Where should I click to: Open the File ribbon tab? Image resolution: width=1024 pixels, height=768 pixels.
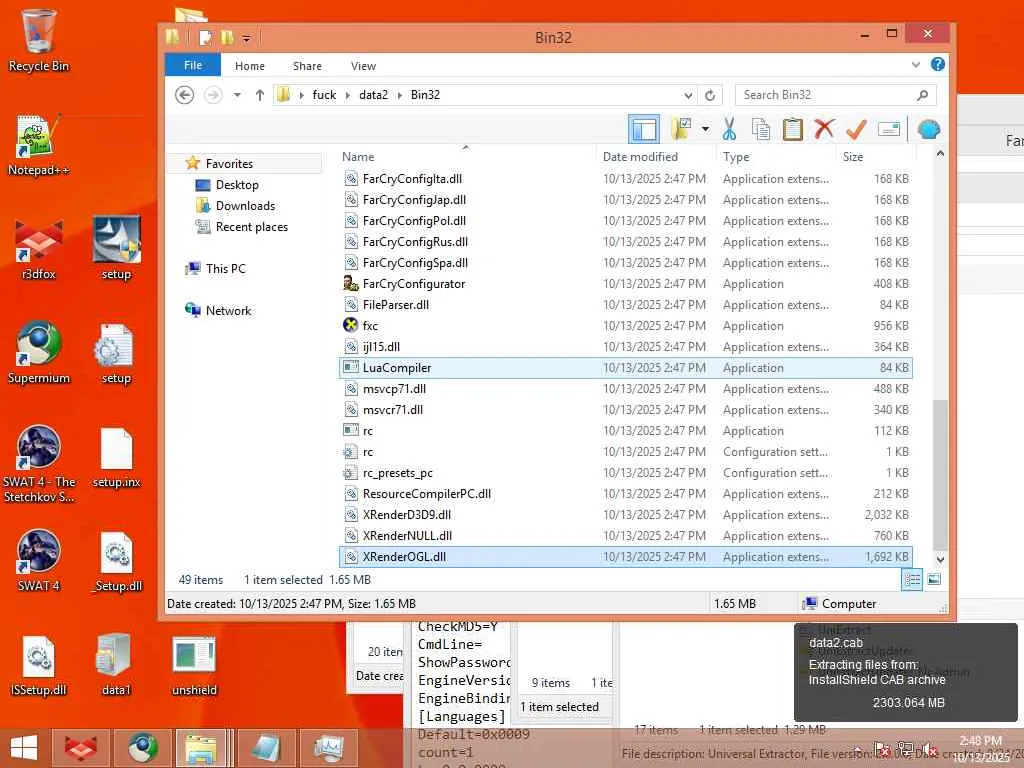pyautogui.click(x=193, y=65)
